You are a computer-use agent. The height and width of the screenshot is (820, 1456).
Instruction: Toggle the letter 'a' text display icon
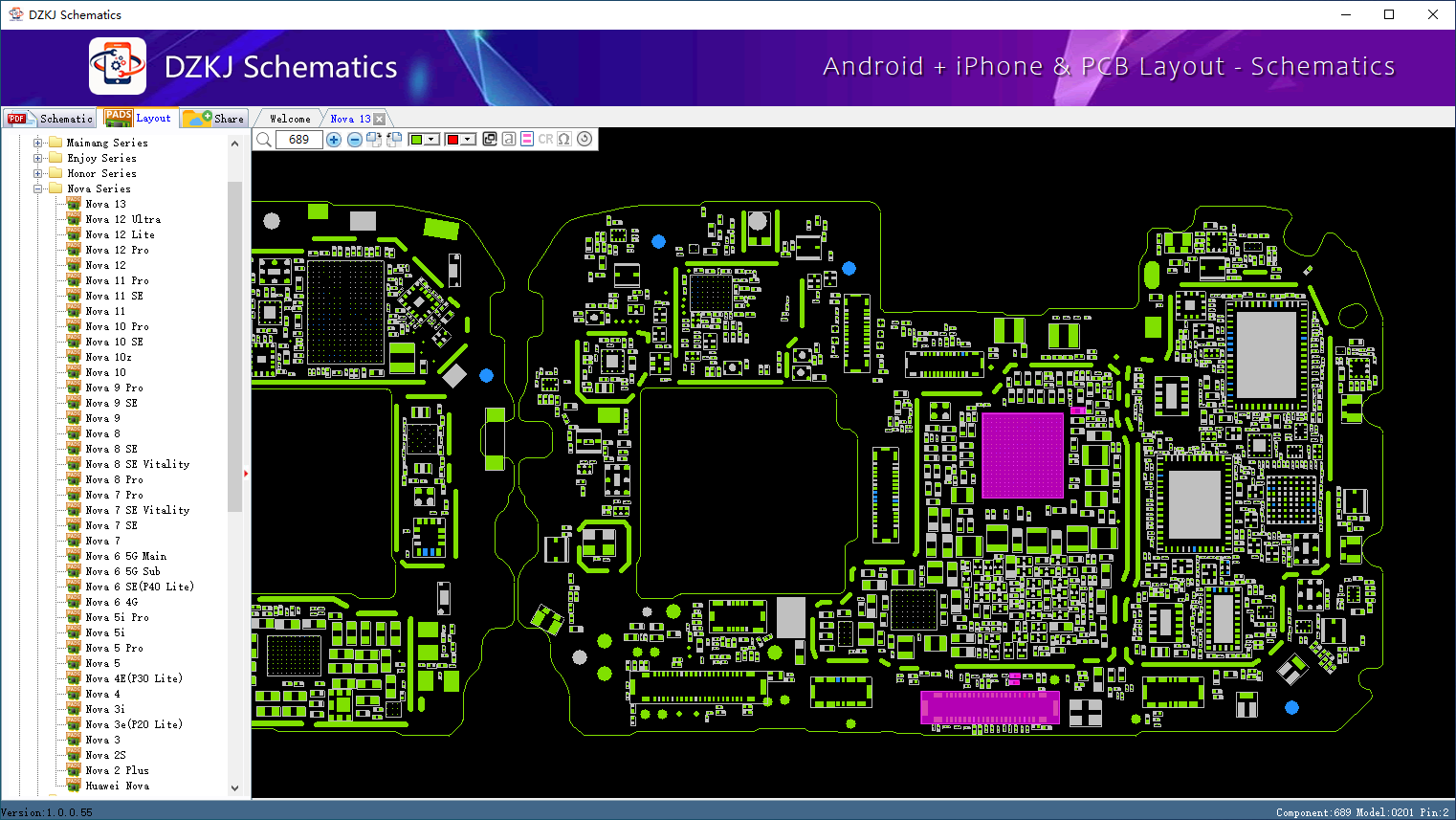click(509, 140)
